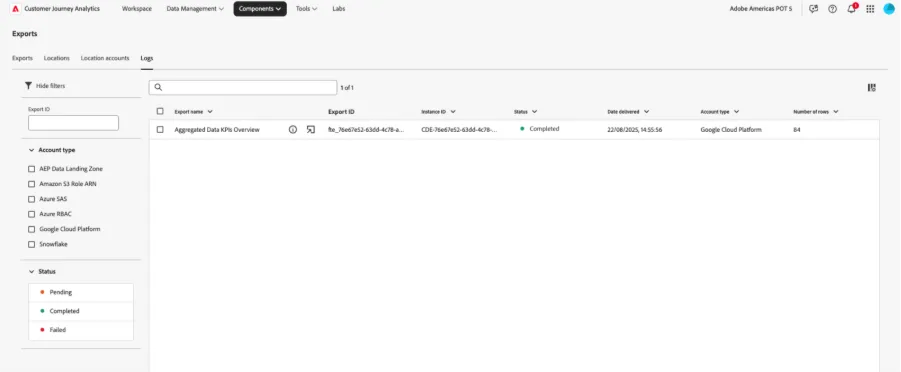Enable Snowflake filter
The image size is (901, 372).
point(32,244)
